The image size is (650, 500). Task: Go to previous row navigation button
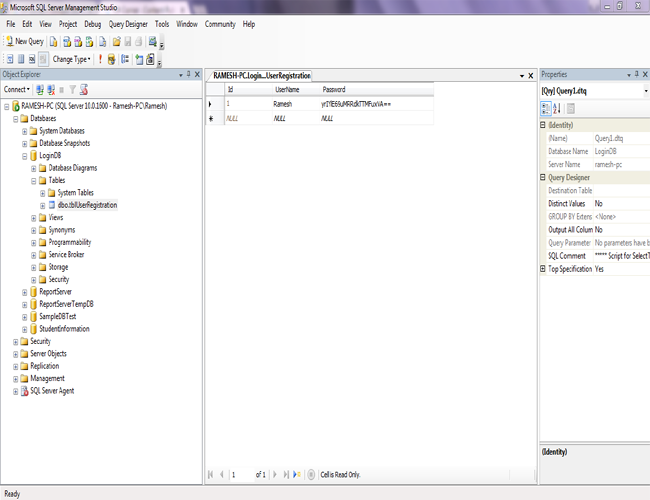click(222, 474)
